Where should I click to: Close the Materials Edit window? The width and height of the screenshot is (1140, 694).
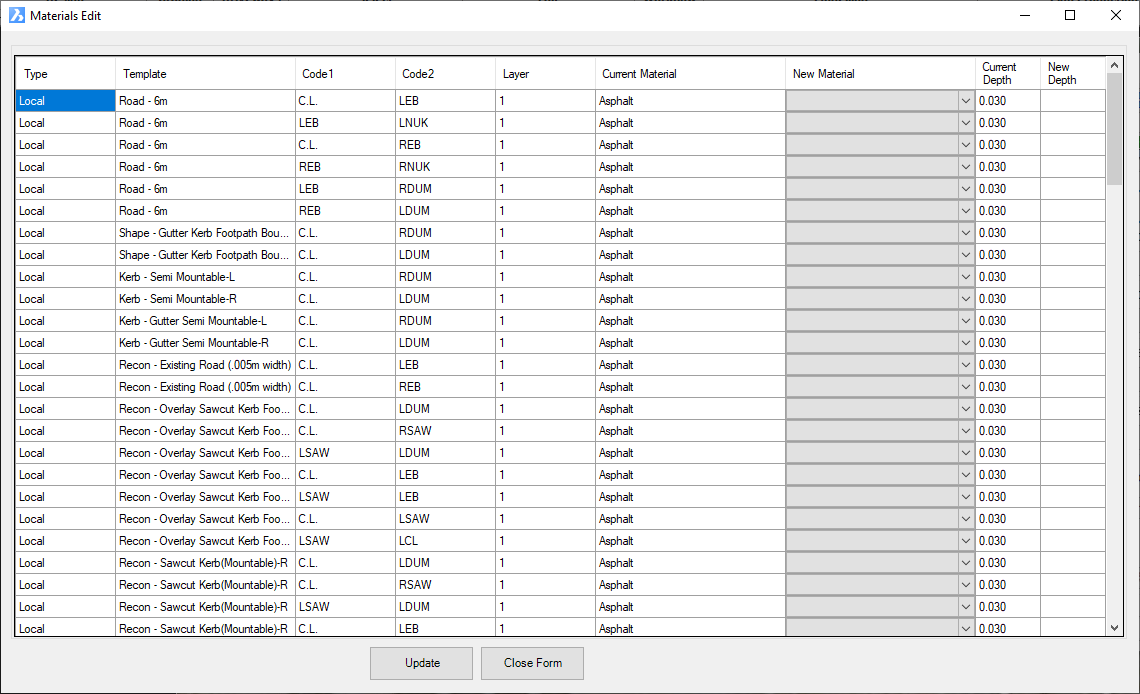1116,15
